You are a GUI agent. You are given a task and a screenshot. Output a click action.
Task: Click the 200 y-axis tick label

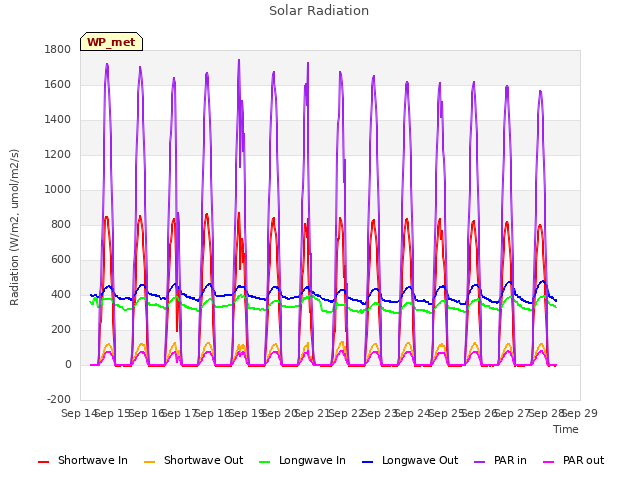tap(61, 330)
